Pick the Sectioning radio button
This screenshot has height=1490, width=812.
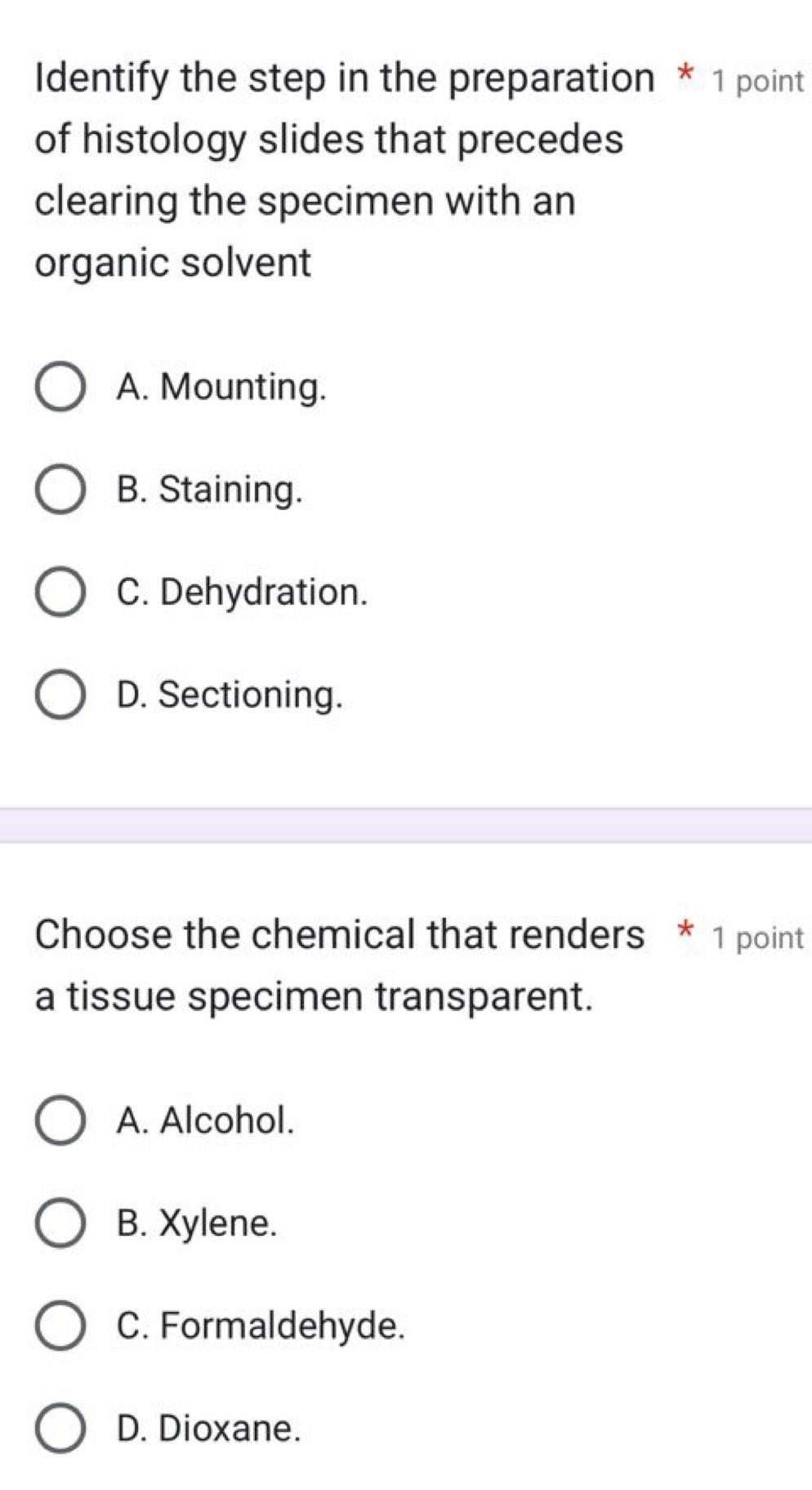[x=60, y=696]
